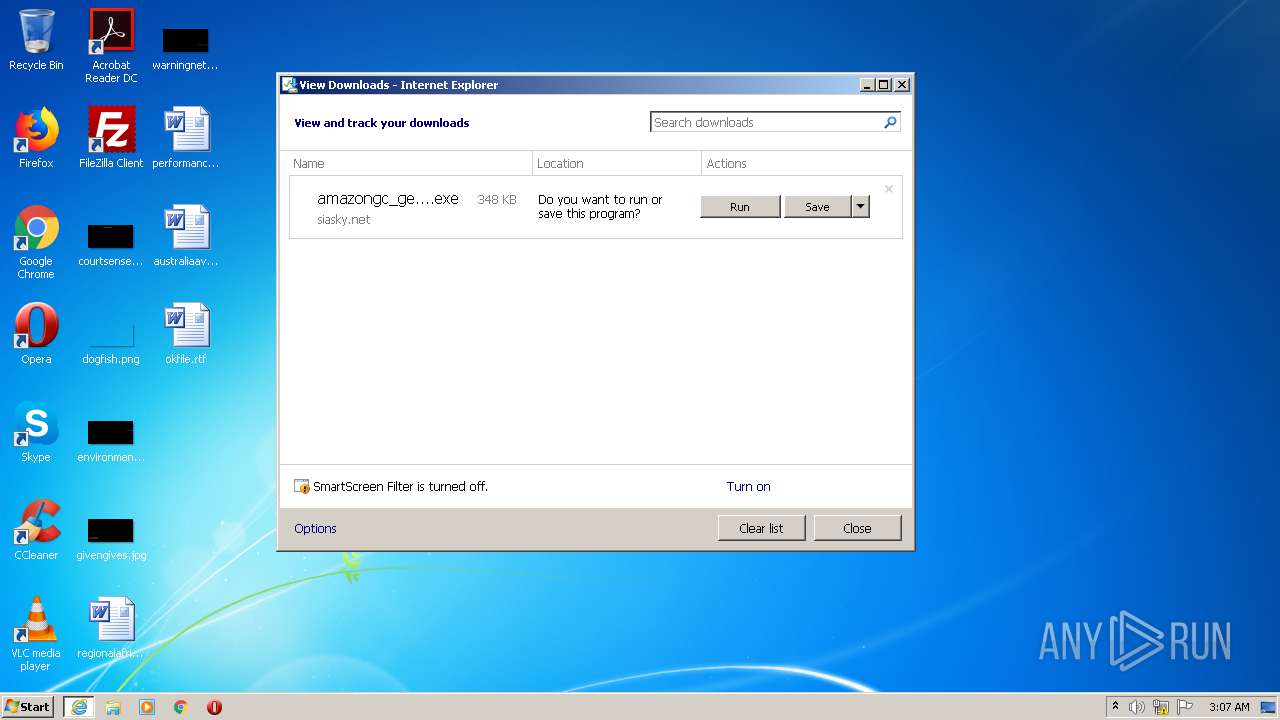This screenshot has width=1280, height=720.
Task: Select the Google Chrome desktop icon
Action: point(36,242)
